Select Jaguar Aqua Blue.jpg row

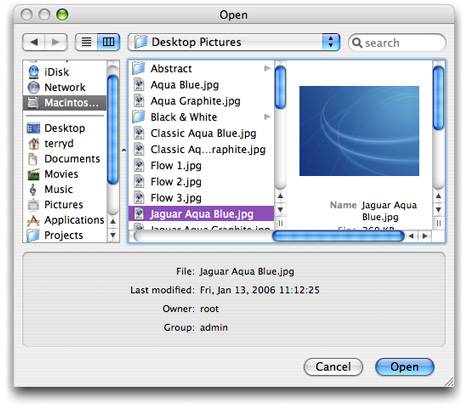[201, 214]
